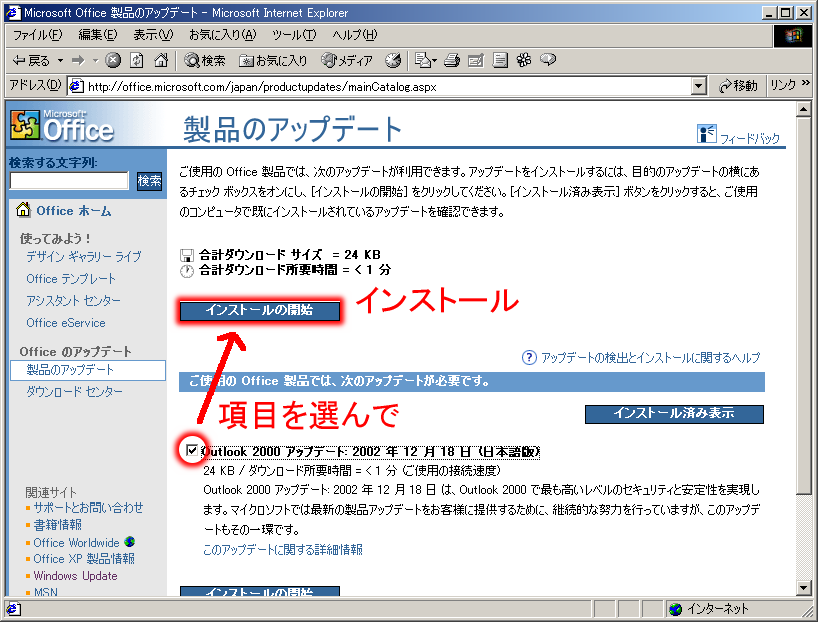Click the scrollbar down arrow
This screenshot has width=818, height=622.
tap(803, 588)
